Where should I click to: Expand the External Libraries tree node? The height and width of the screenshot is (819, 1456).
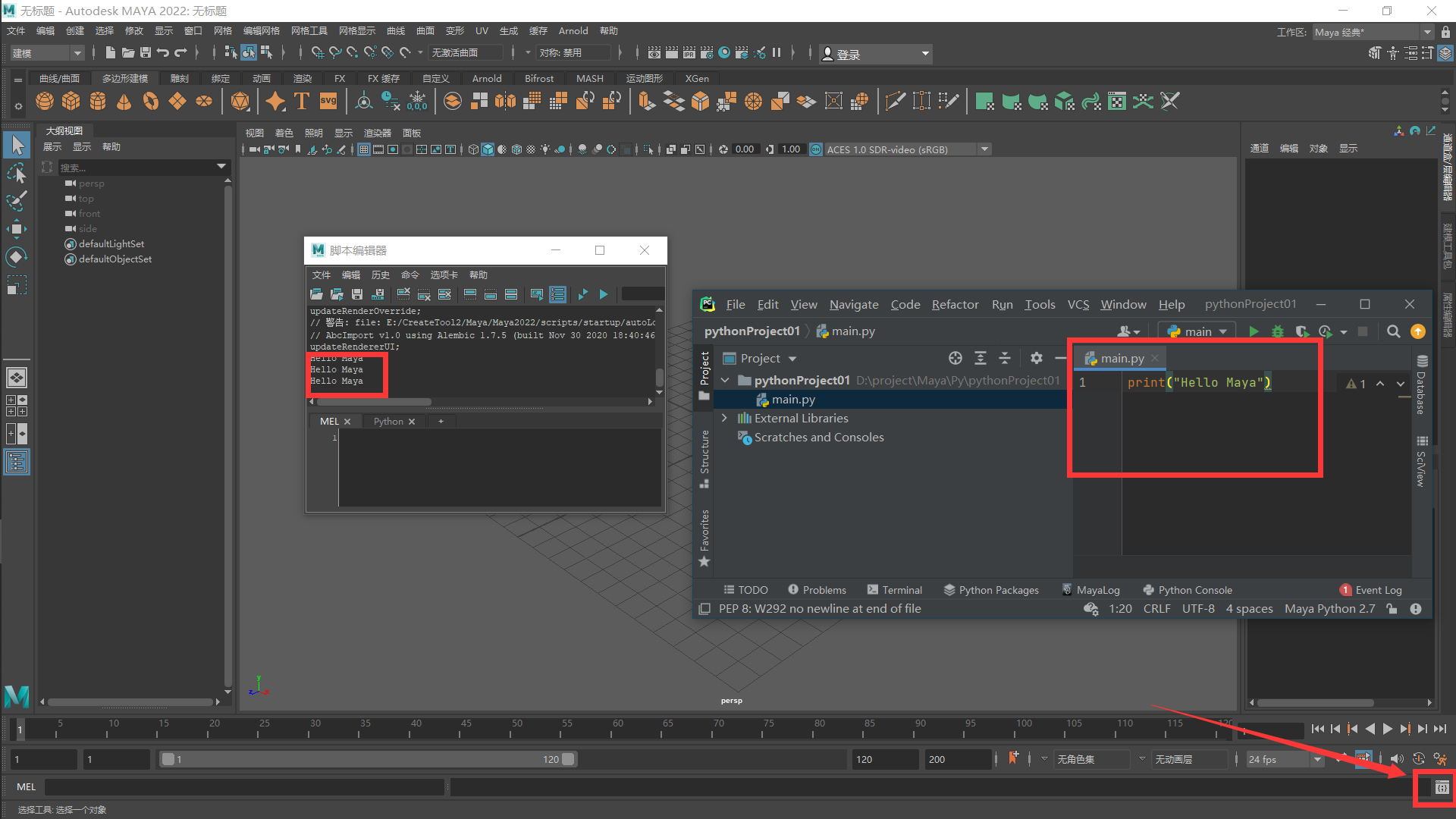coord(724,418)
